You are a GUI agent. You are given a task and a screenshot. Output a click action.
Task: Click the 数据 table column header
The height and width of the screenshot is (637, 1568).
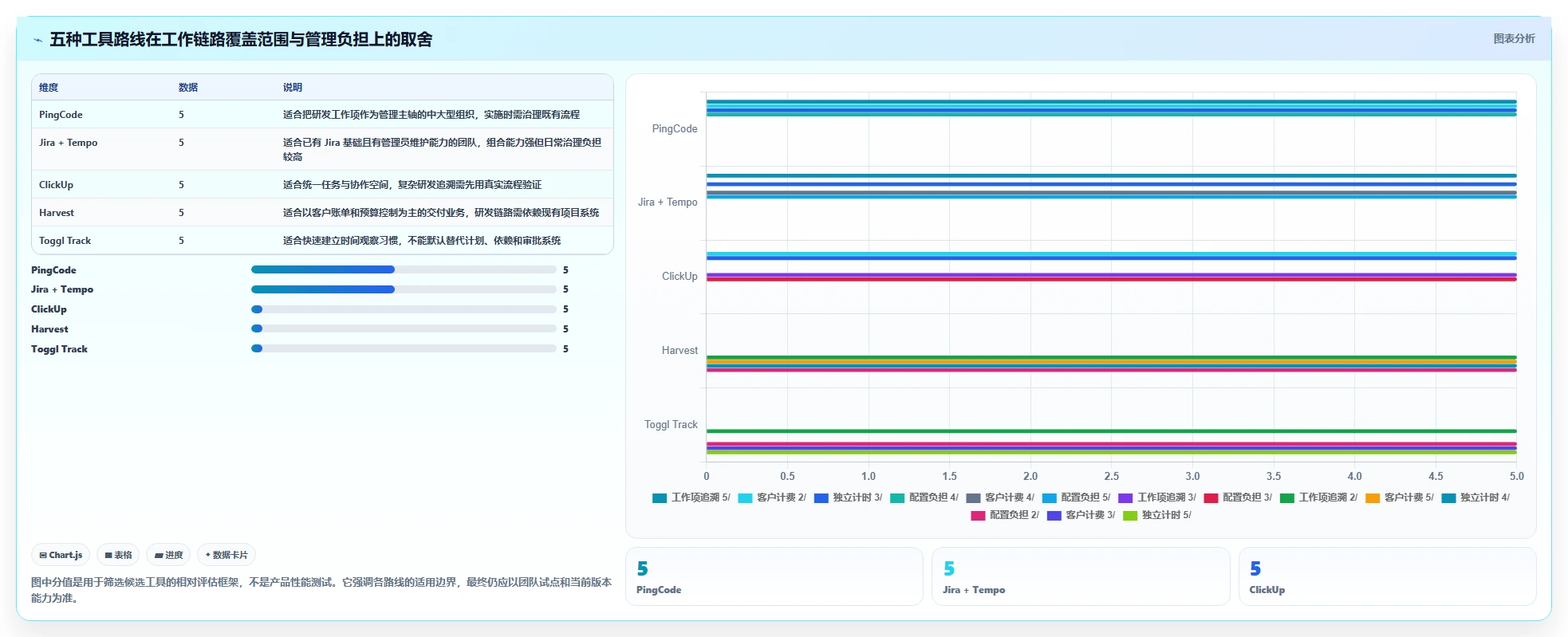coord(188,88)
